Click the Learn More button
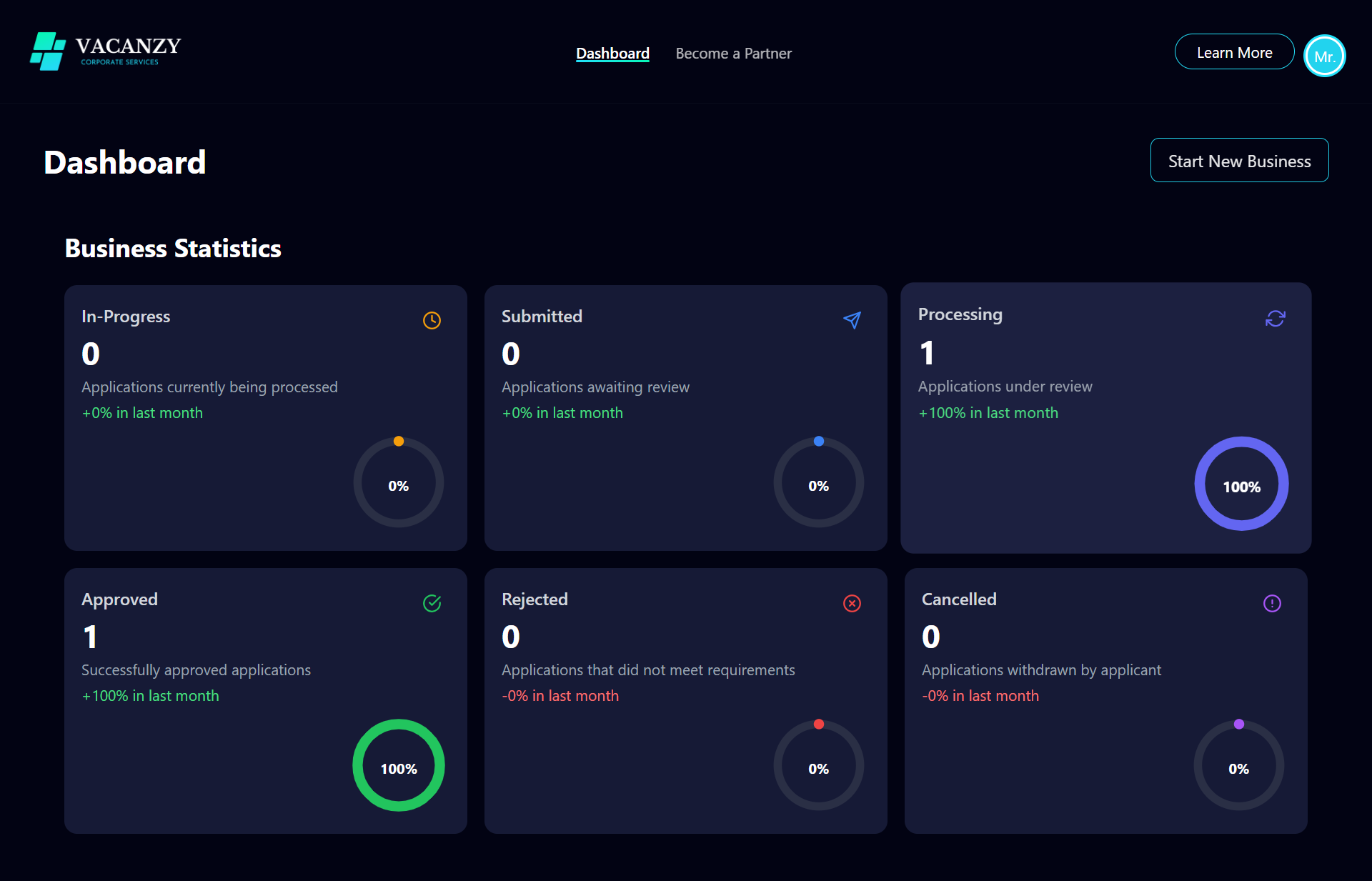The height and width of the screenshot is (881, 1372). coord(1234,51)
